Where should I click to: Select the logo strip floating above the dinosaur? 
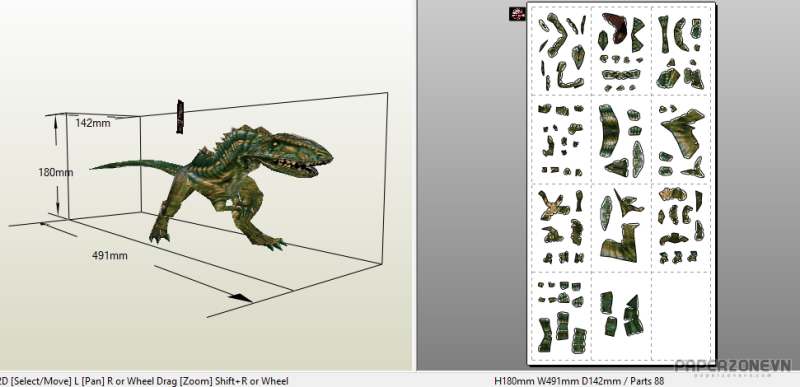pyautogui.click(x=180, y=117)
